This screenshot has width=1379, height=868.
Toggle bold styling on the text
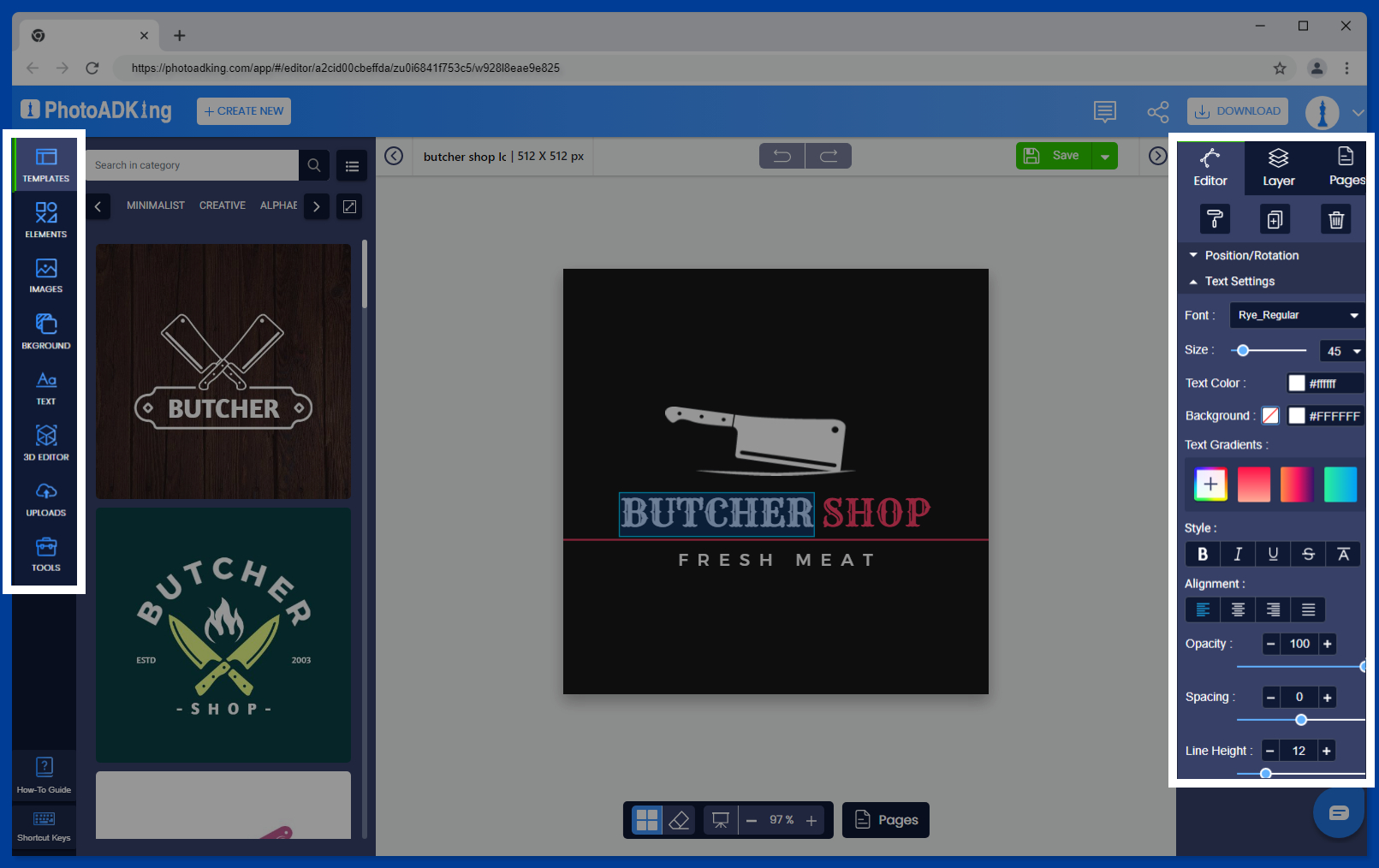[1202, 554]
